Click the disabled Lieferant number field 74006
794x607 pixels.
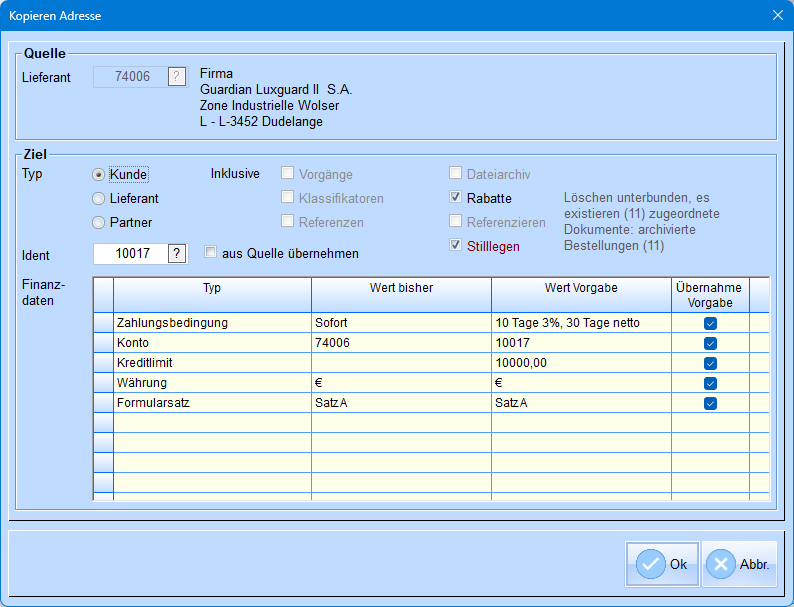click(131, 76)
